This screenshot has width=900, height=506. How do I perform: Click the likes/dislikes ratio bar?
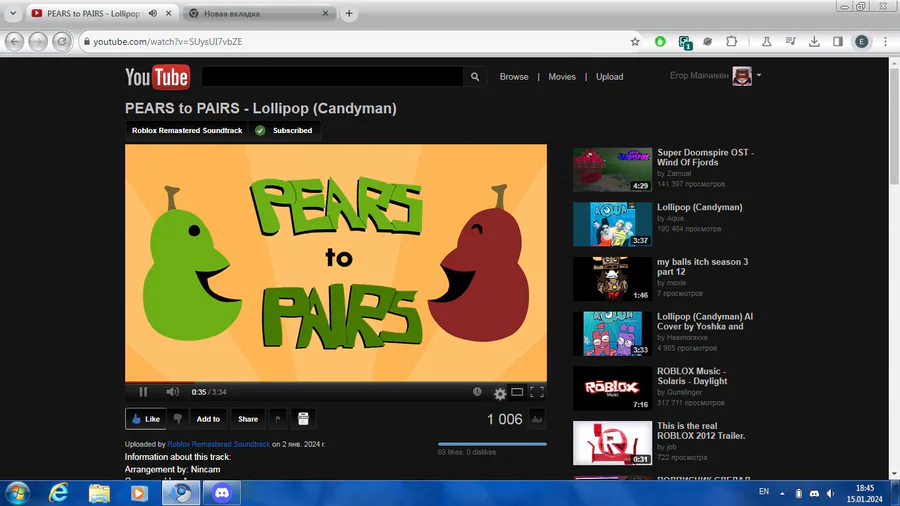(x=492, y=444)
